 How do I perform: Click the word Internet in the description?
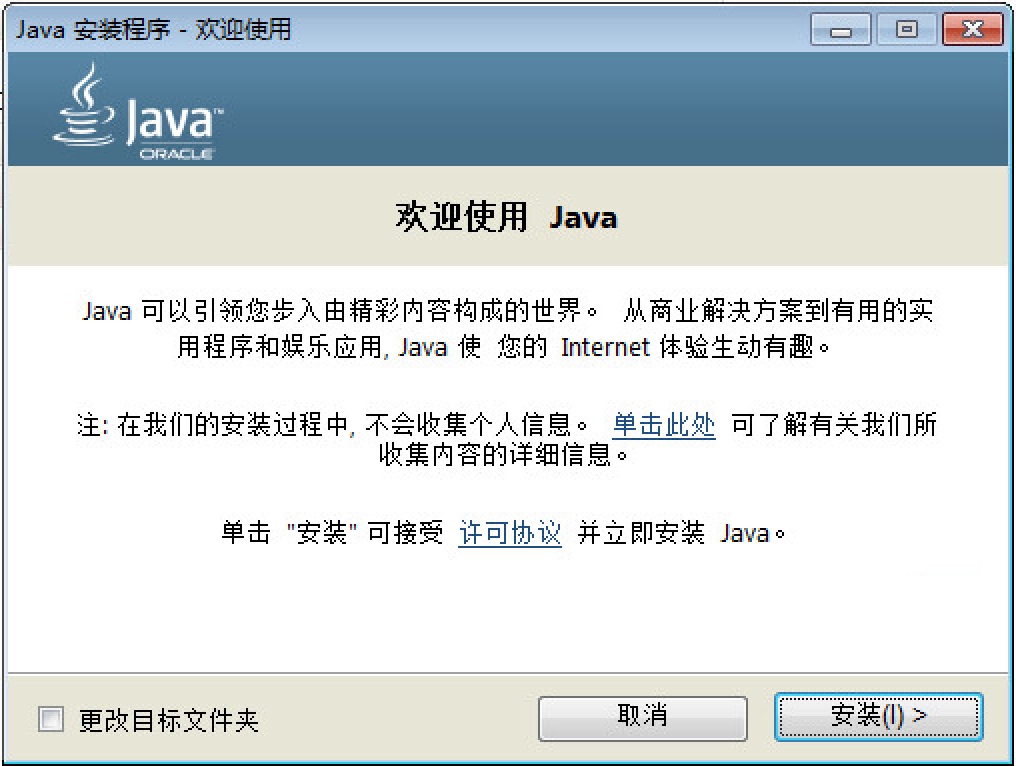tap(605, 347)
